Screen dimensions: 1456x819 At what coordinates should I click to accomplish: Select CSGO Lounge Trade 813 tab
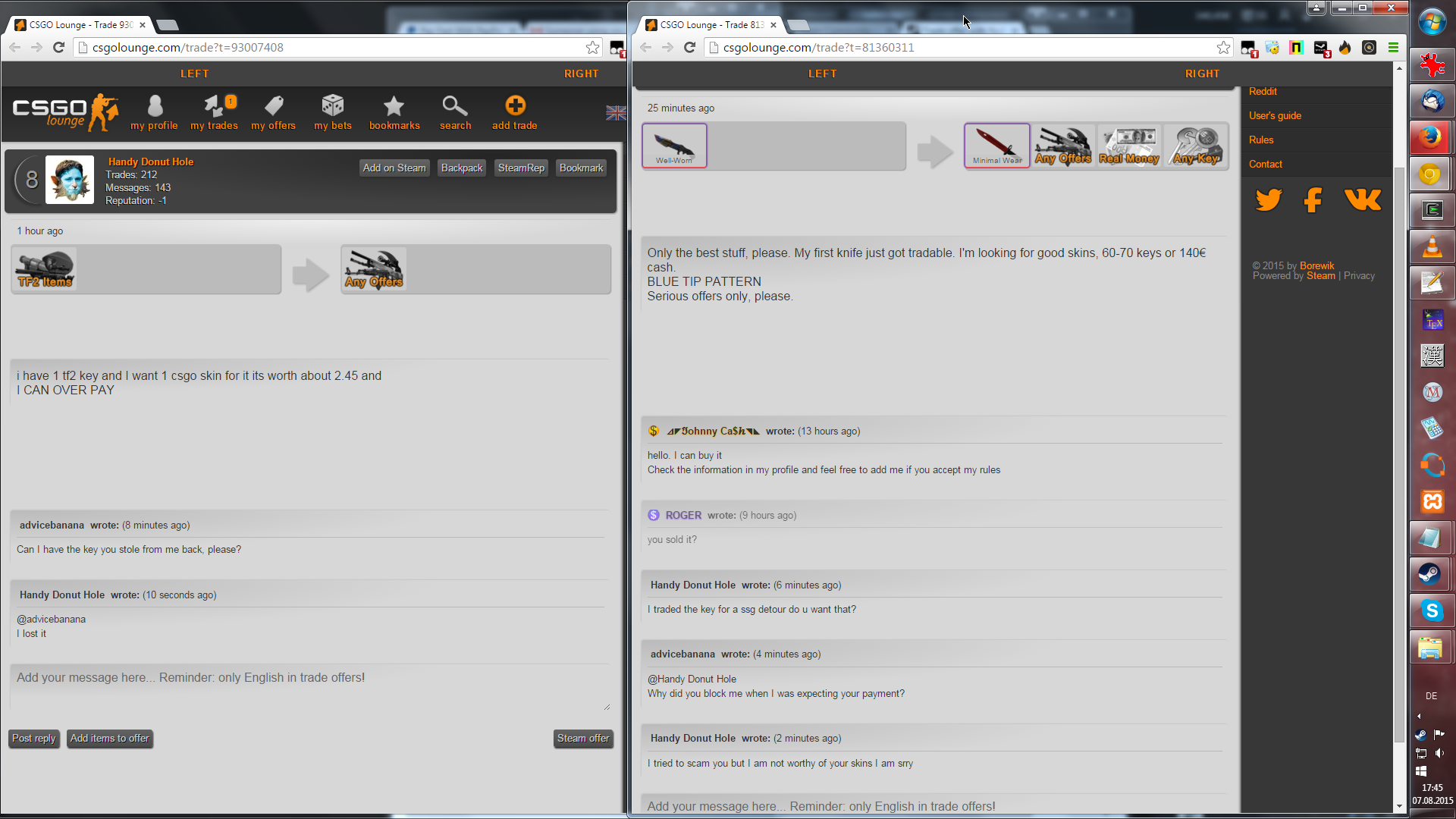(709, 25)
